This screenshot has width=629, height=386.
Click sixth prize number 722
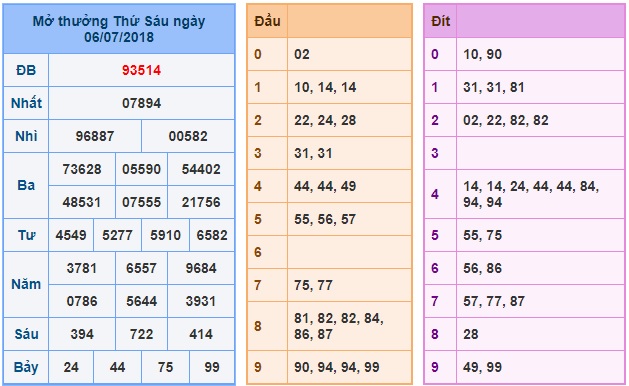point(141,334)
